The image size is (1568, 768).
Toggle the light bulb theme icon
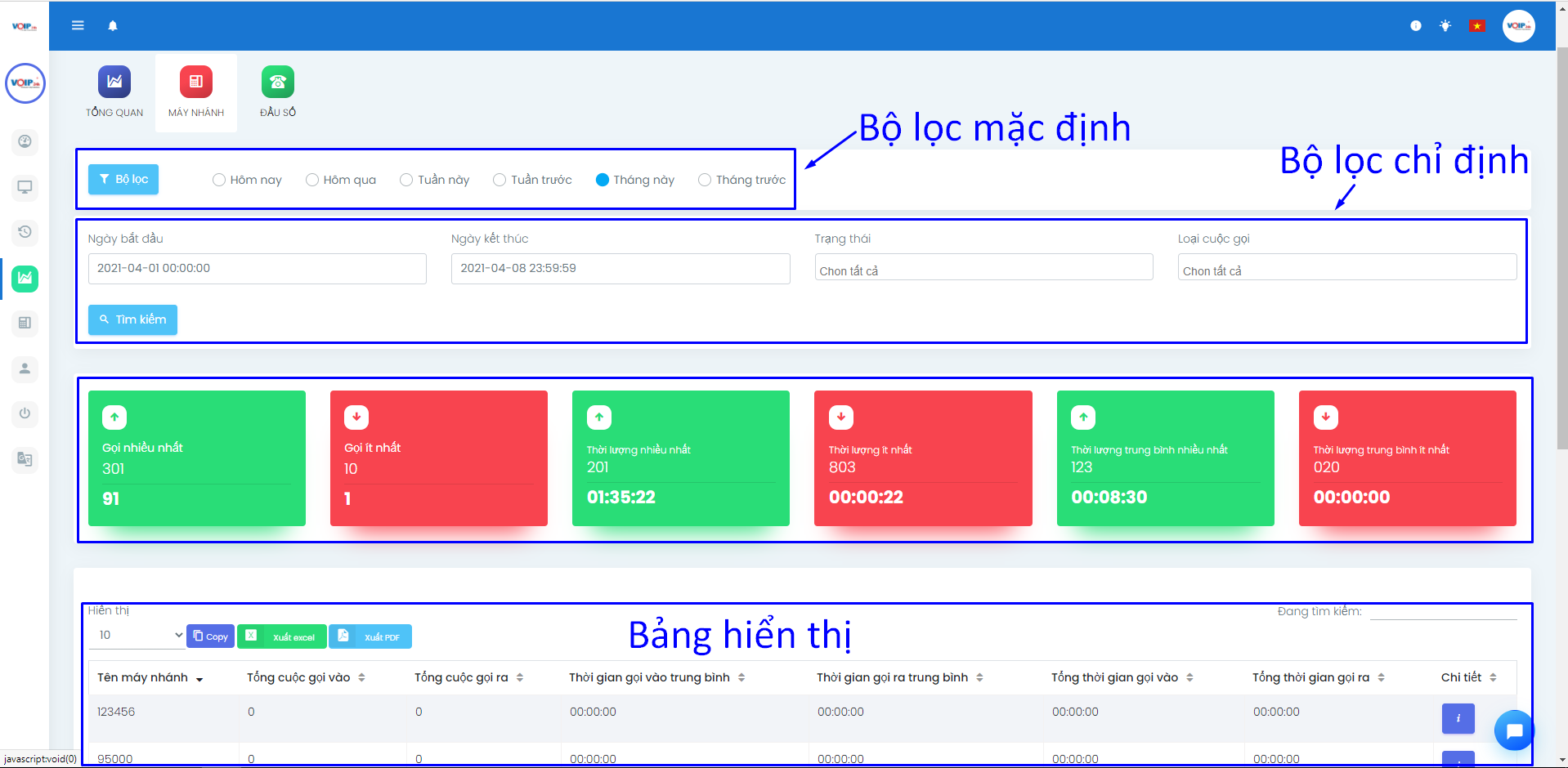1445,26
